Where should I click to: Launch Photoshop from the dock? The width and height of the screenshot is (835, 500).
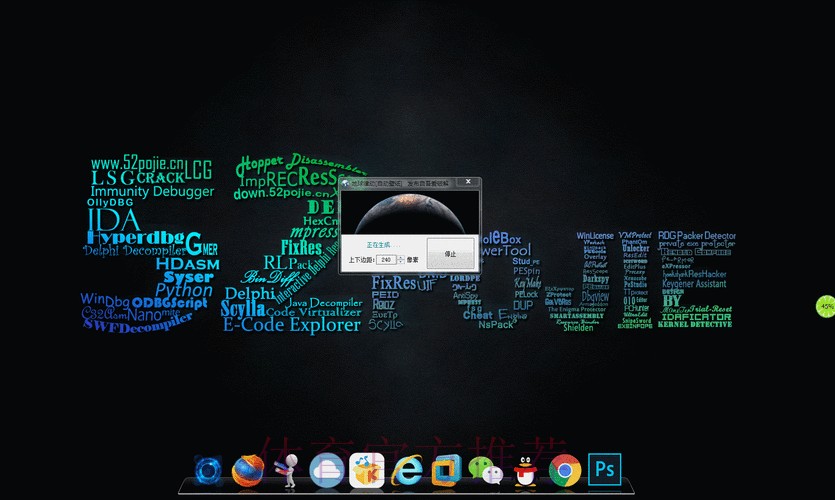coord(604,468)
